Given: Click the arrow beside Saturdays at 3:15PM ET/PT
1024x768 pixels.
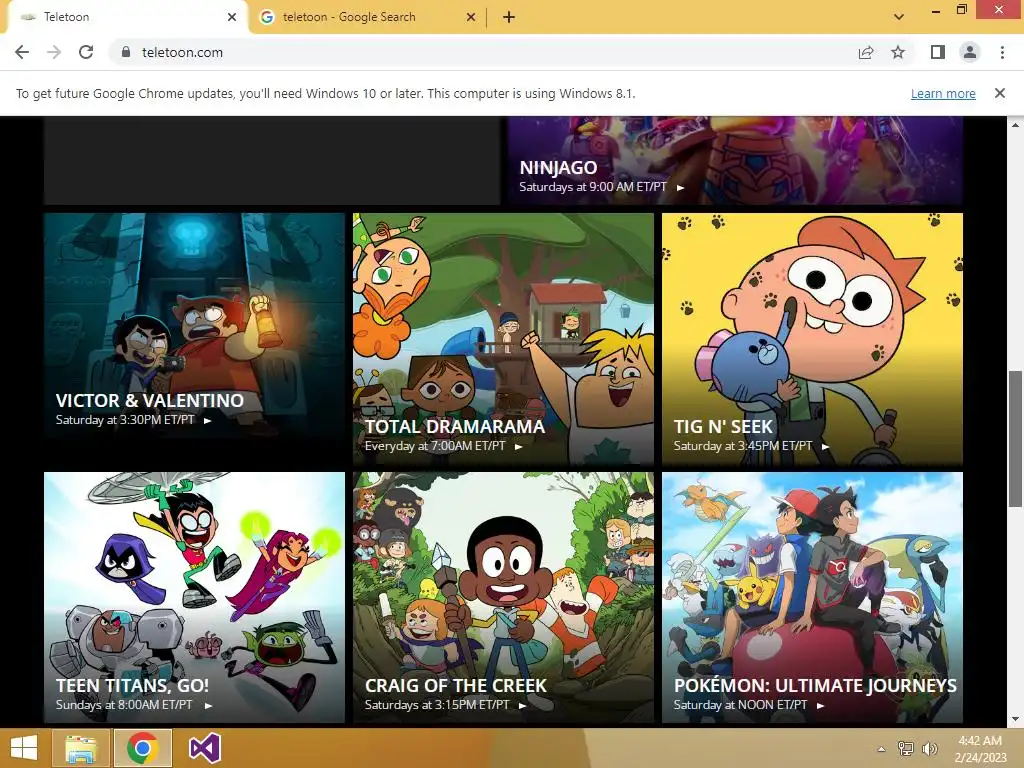Looking at the screenshot, I should tap(522, 706).
